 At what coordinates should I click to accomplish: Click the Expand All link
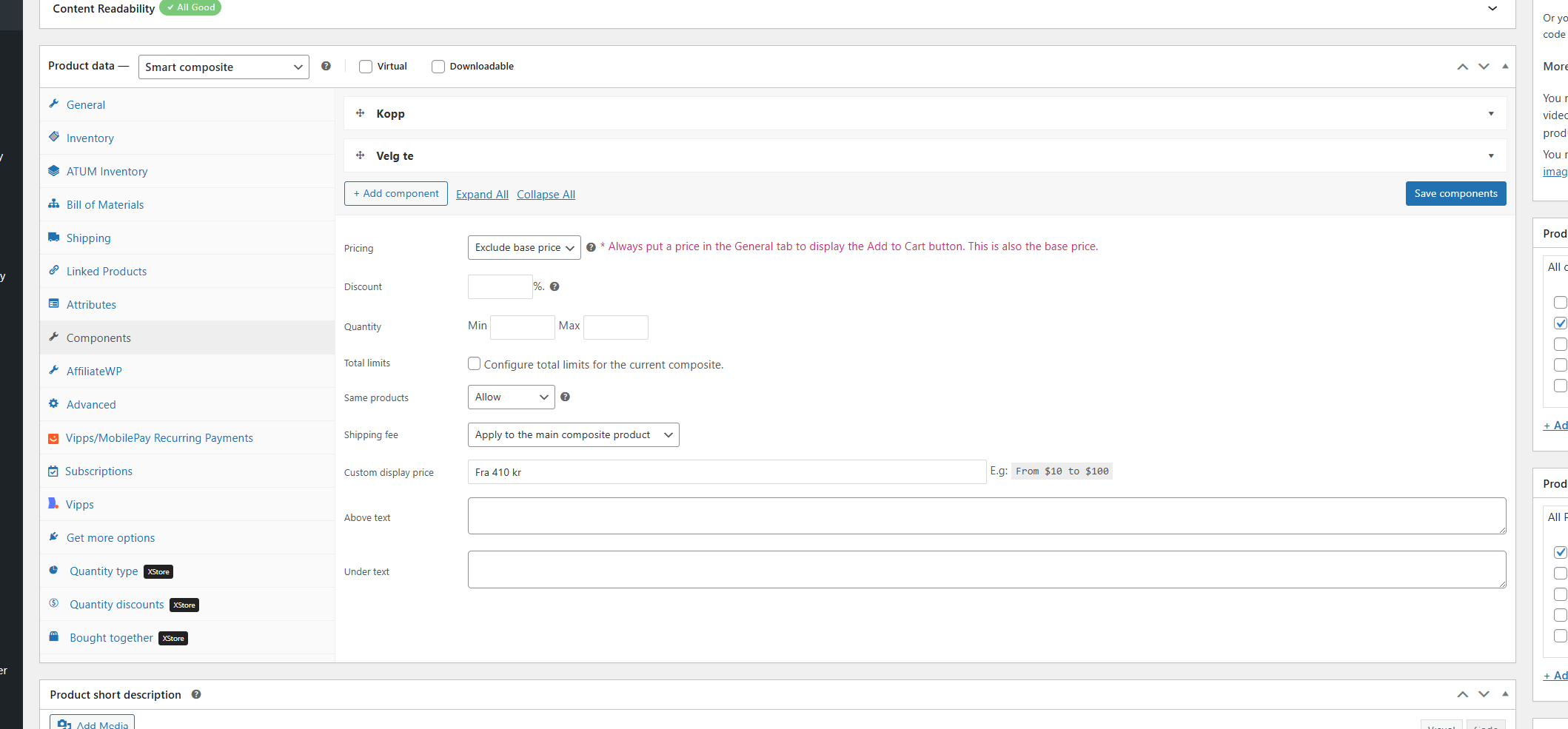[x=482, y=195]
